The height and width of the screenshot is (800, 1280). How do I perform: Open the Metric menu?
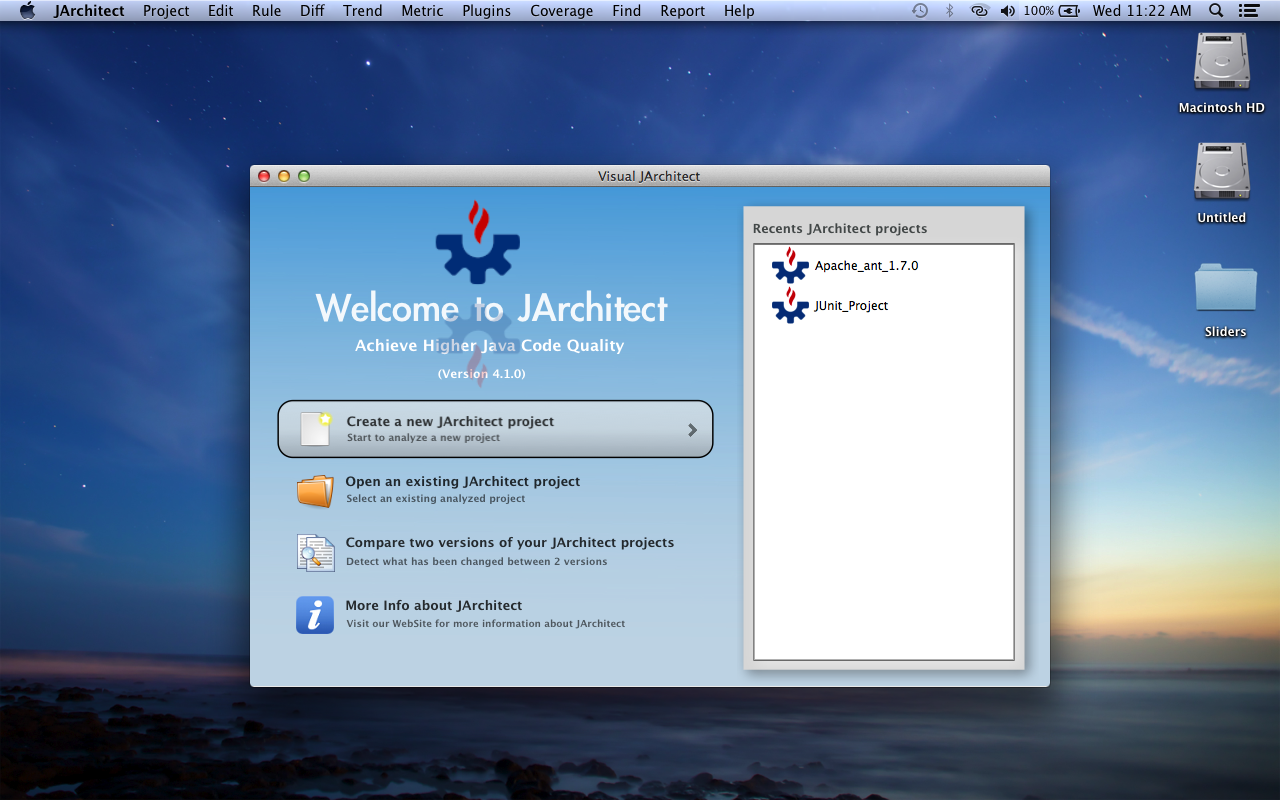(x=422, y=11)
